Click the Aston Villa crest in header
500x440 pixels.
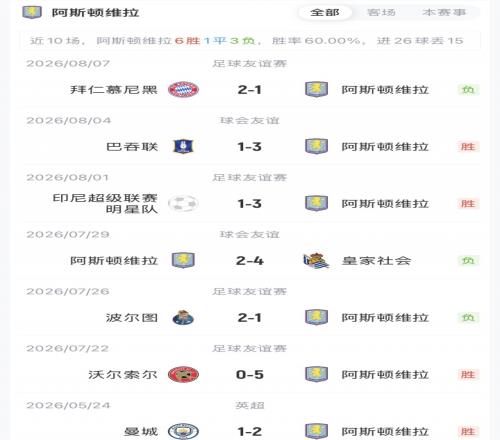point(32,12)
